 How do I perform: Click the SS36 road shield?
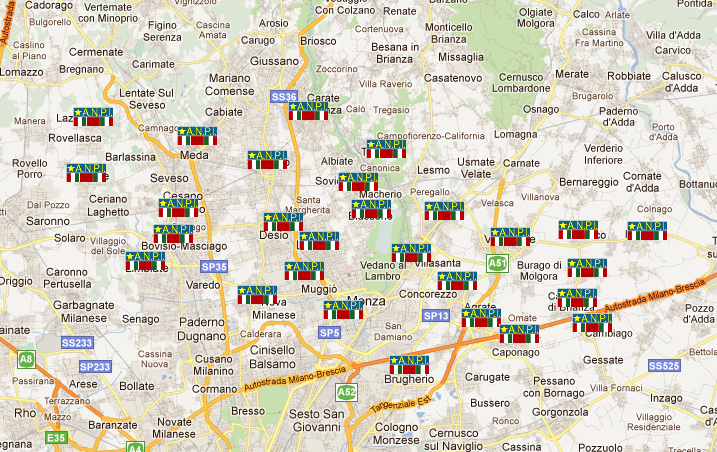(x=284, y=97)
